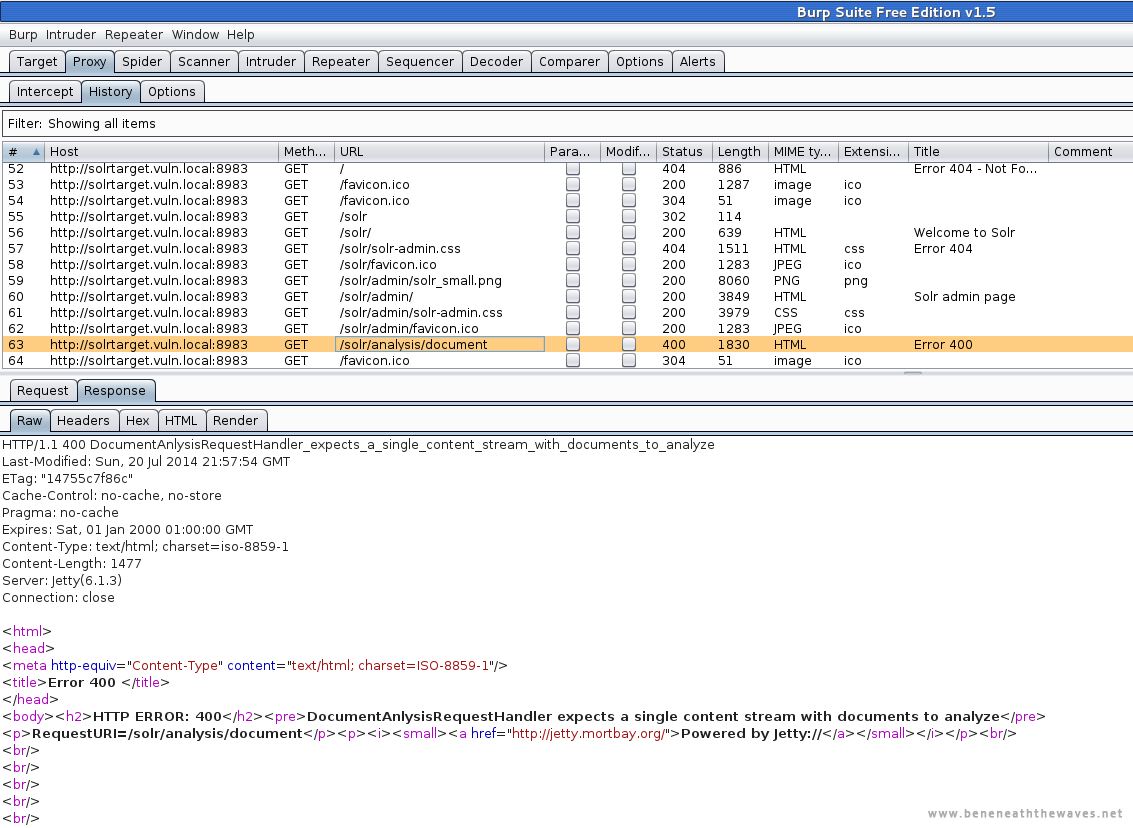The width and height of the screenshot is (1133, 828).
Task: Open the Help menu
Action: [241, 35]
